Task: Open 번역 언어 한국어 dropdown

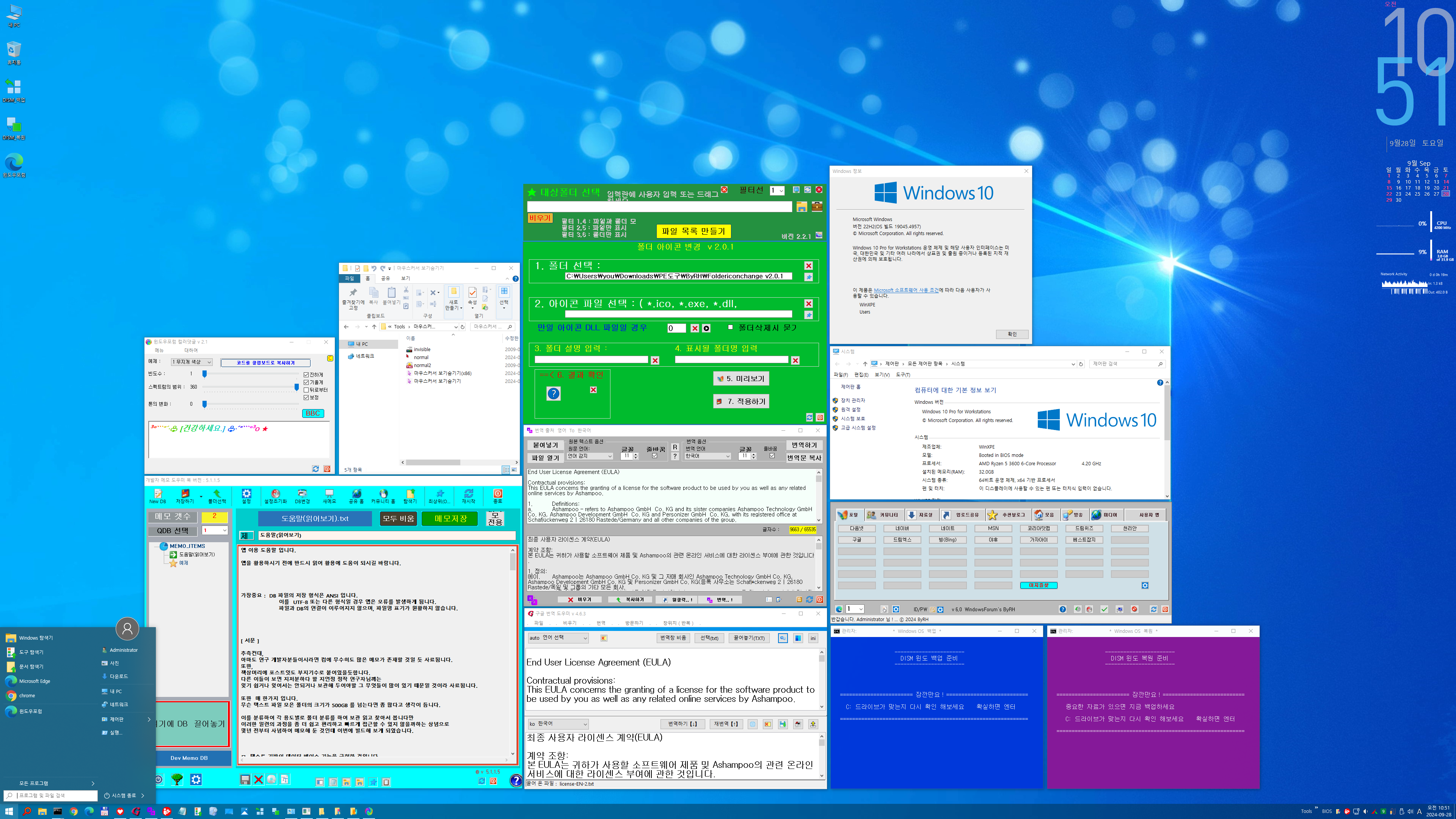Action: coord(708,456)
